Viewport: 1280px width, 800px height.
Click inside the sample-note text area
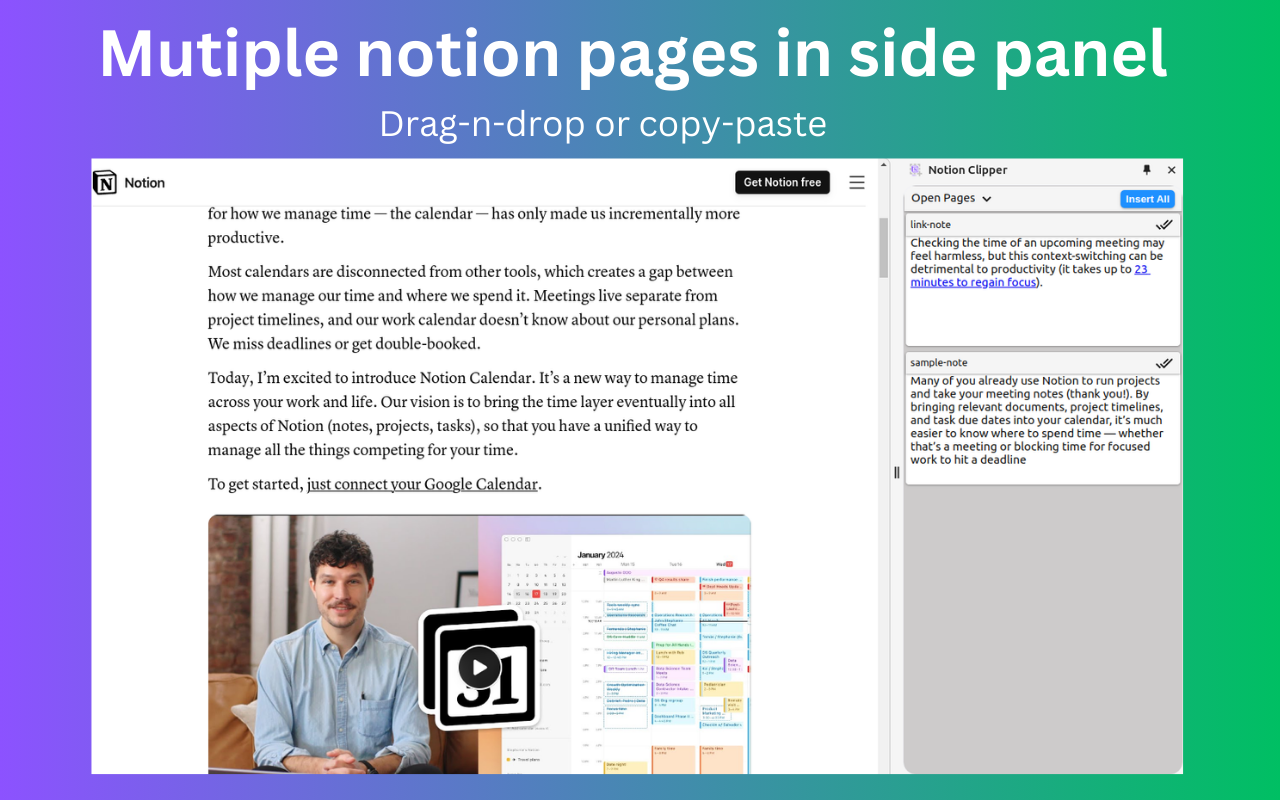click(x=1043, y=429)
